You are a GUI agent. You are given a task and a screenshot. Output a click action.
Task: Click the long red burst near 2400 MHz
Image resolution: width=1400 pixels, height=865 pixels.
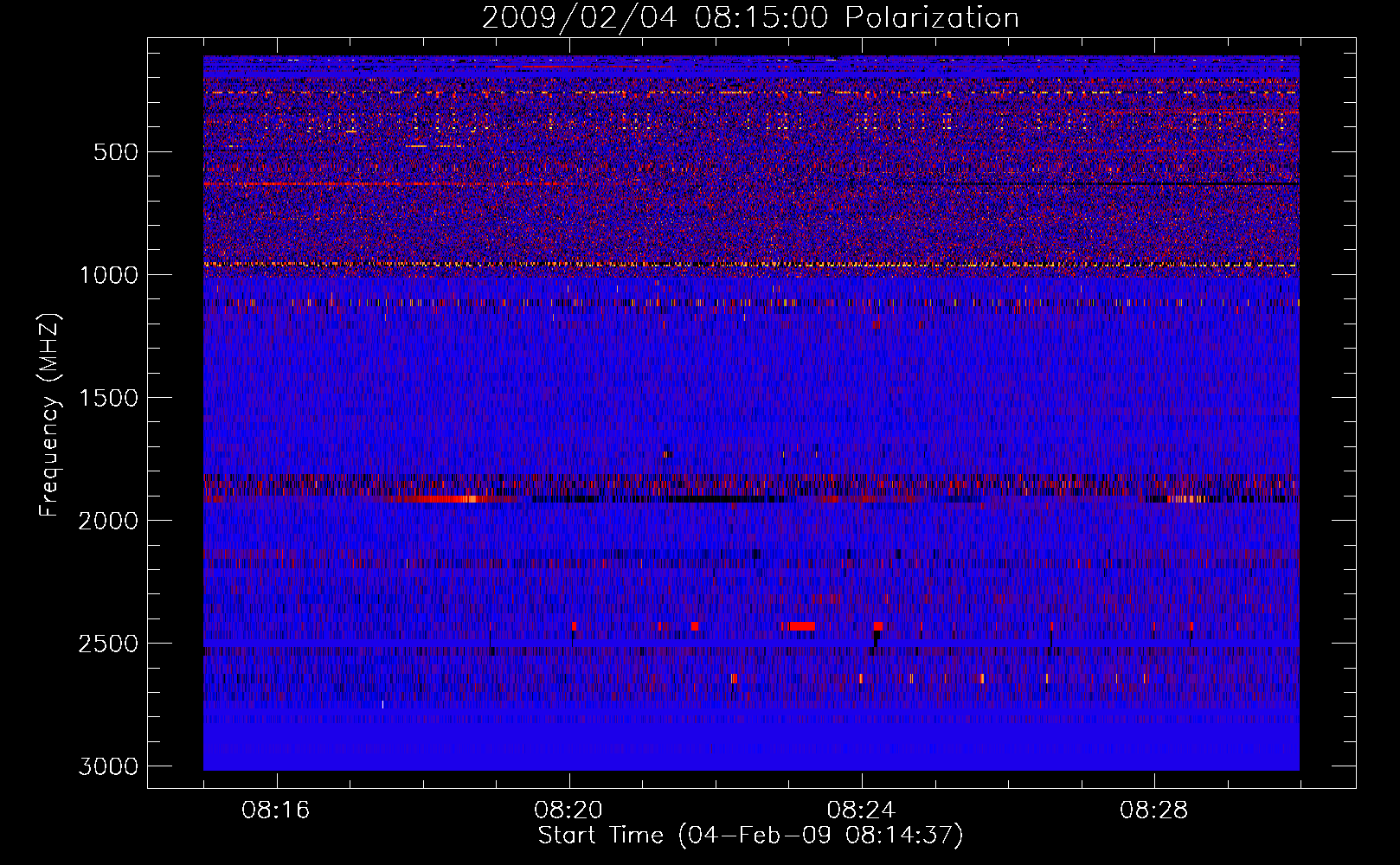coord(800,626)
